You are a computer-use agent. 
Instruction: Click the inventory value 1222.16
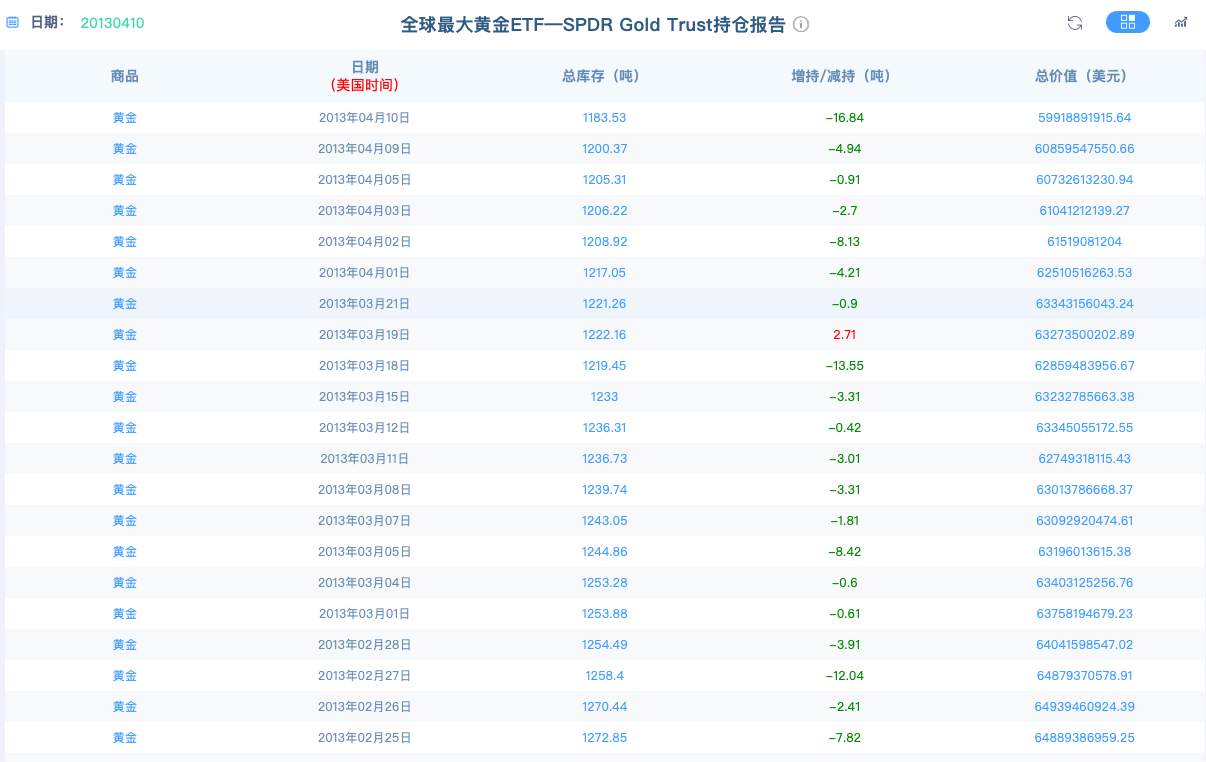(604, 335)
